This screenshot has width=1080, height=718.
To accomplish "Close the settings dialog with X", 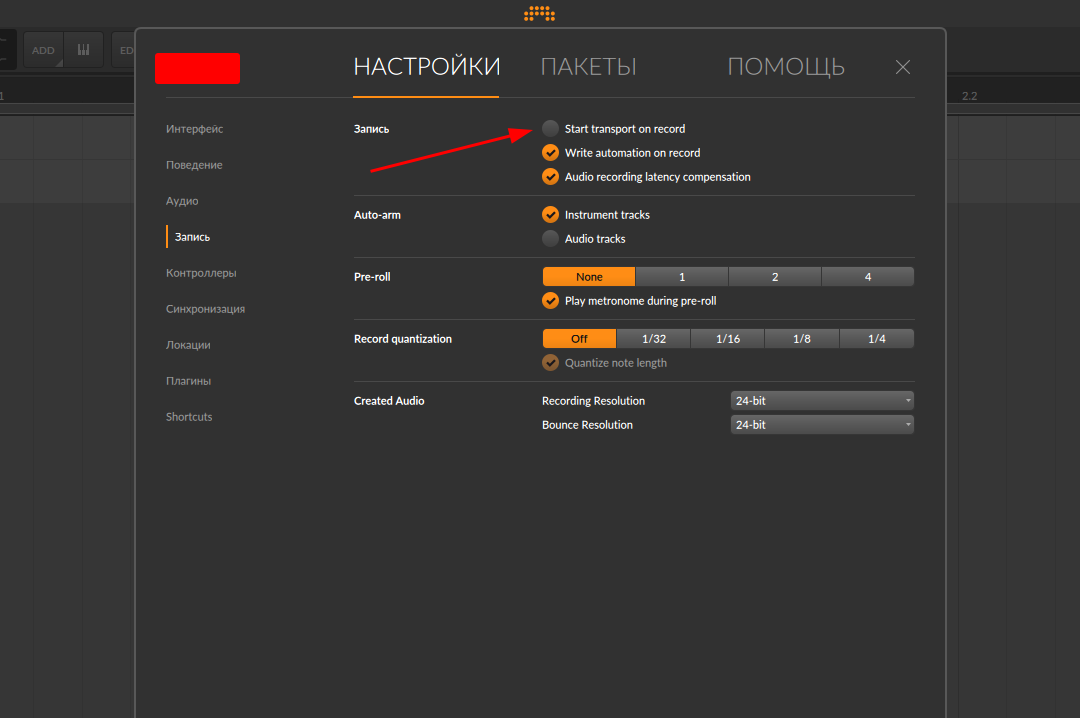I will (x=902, y=67).
